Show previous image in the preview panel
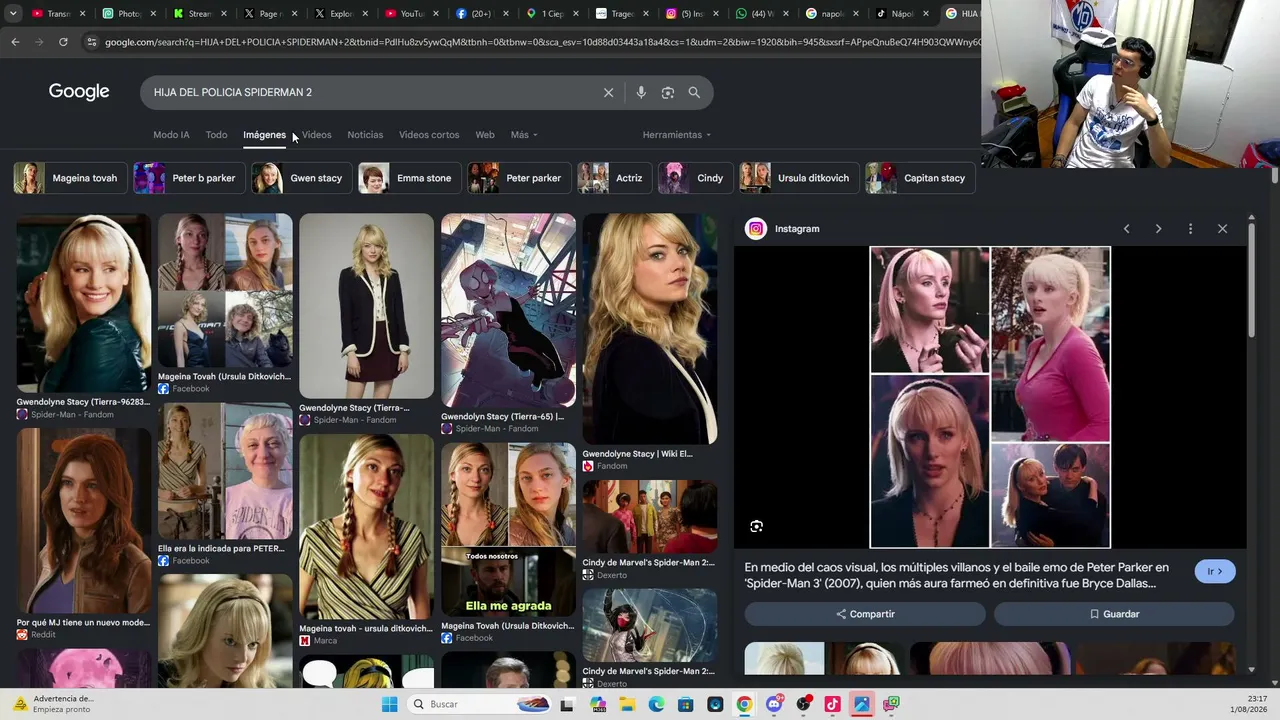The height and width of the screenshot is (720, 1280). tap(1126, 229)
